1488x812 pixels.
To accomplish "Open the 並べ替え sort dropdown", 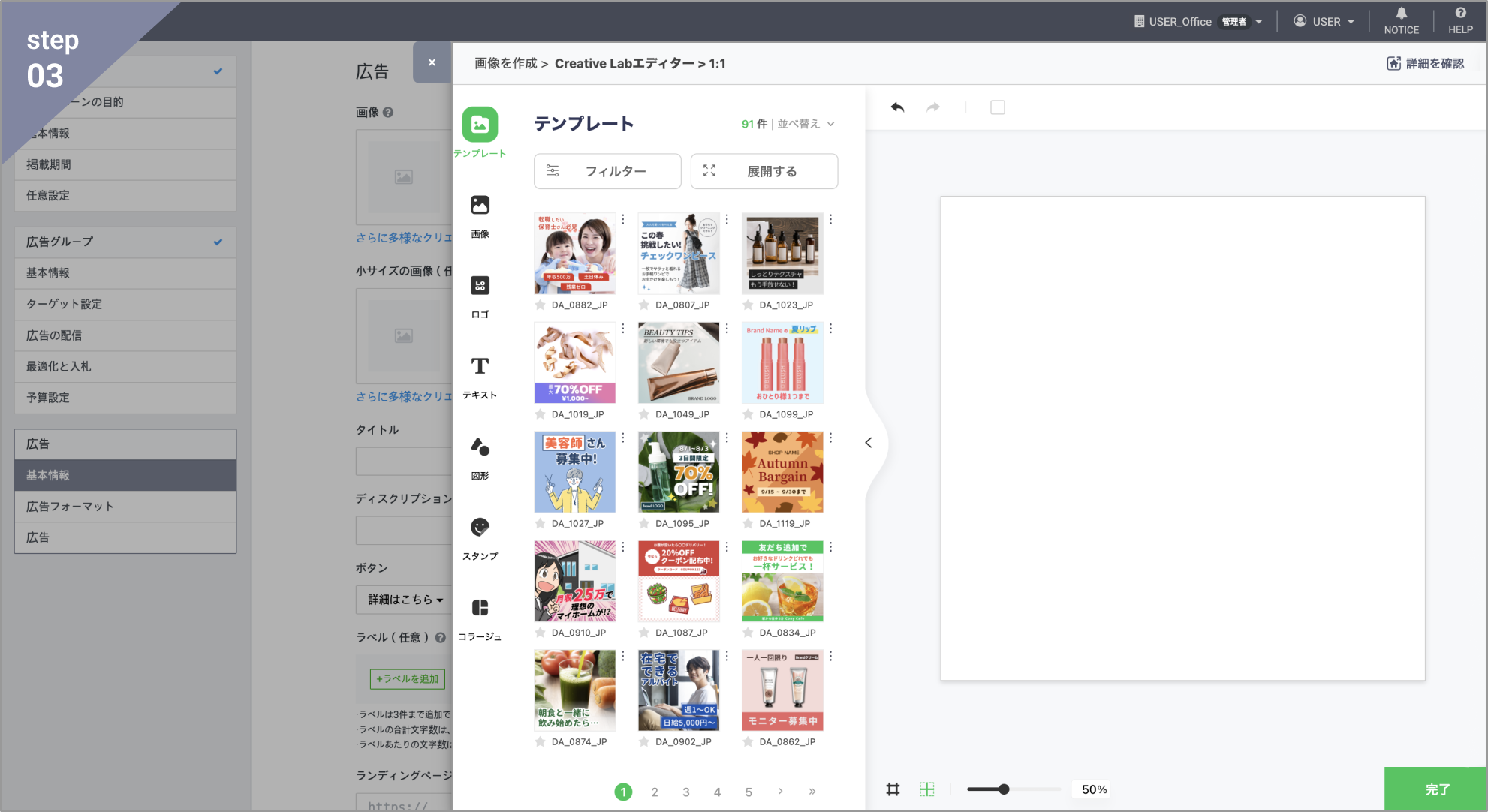I will coord(806,124).
